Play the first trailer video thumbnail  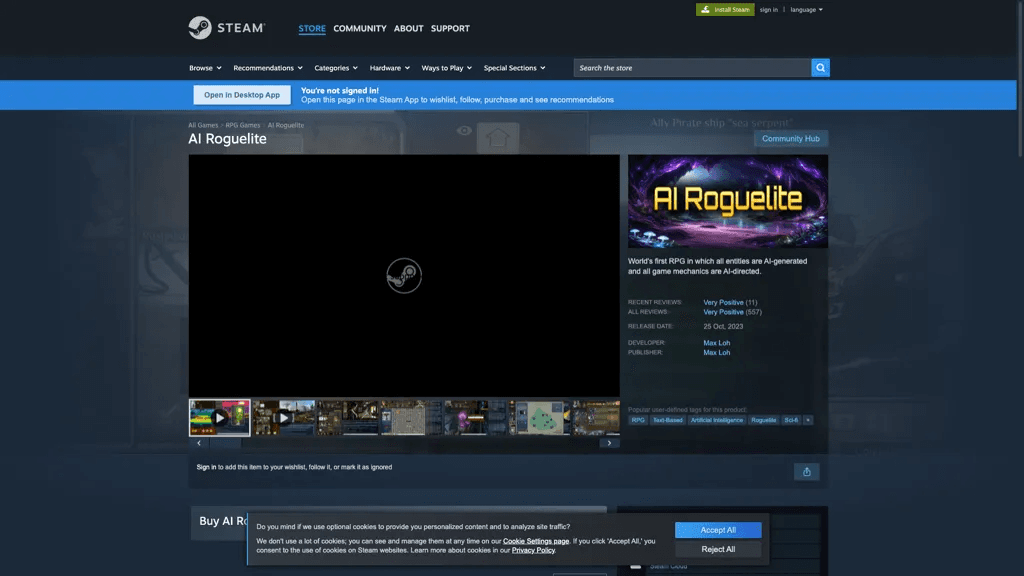(x=219, y=417)
